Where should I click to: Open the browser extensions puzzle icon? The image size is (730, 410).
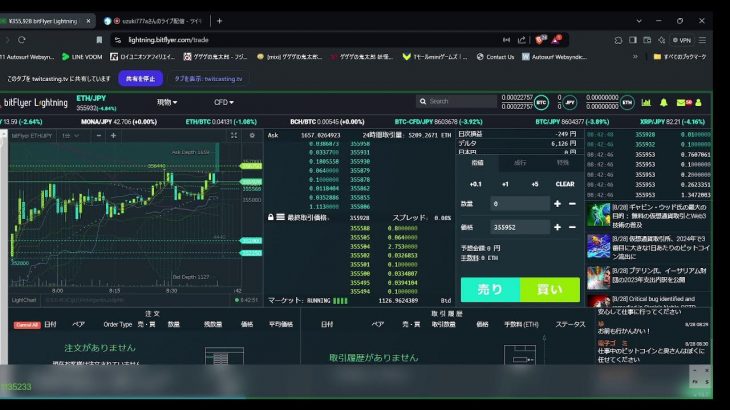(x=618, y=40)
